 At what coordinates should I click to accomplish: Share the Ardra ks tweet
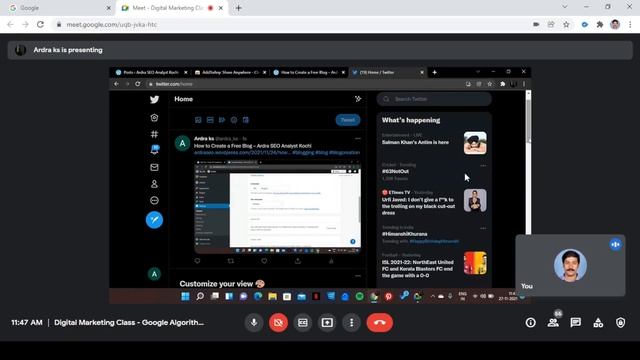tap(298, 261)
